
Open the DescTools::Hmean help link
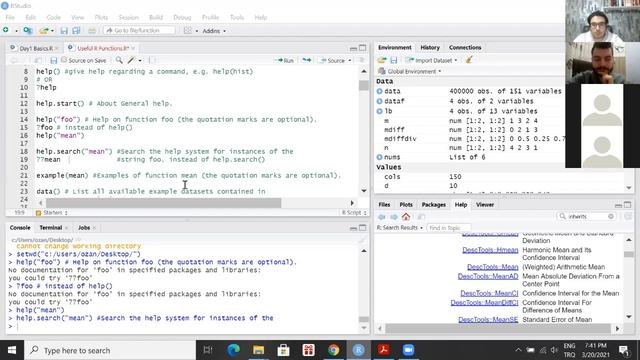[x=490, y=250]
